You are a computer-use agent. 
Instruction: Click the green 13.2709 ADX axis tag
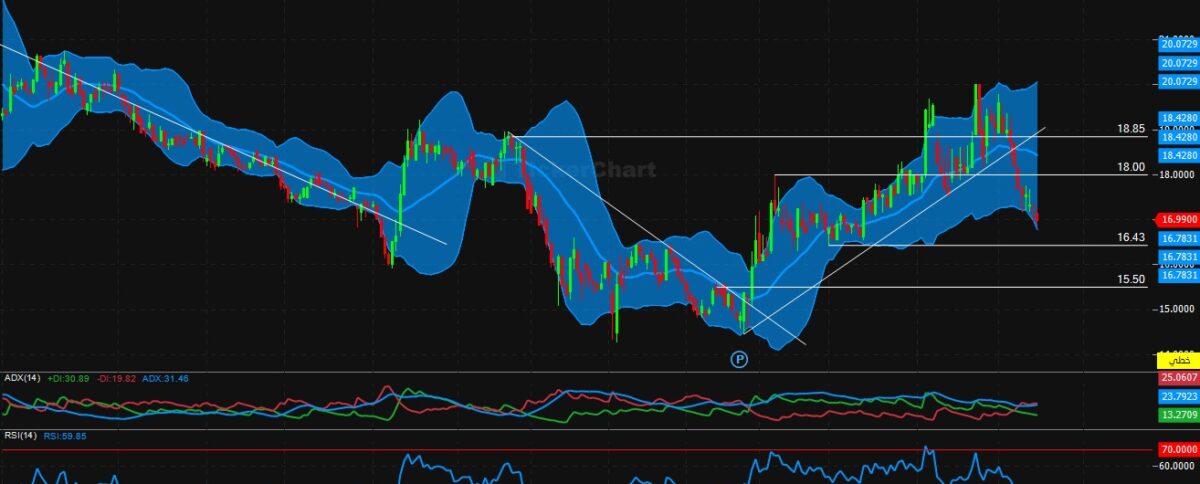tap(1177, 413)
